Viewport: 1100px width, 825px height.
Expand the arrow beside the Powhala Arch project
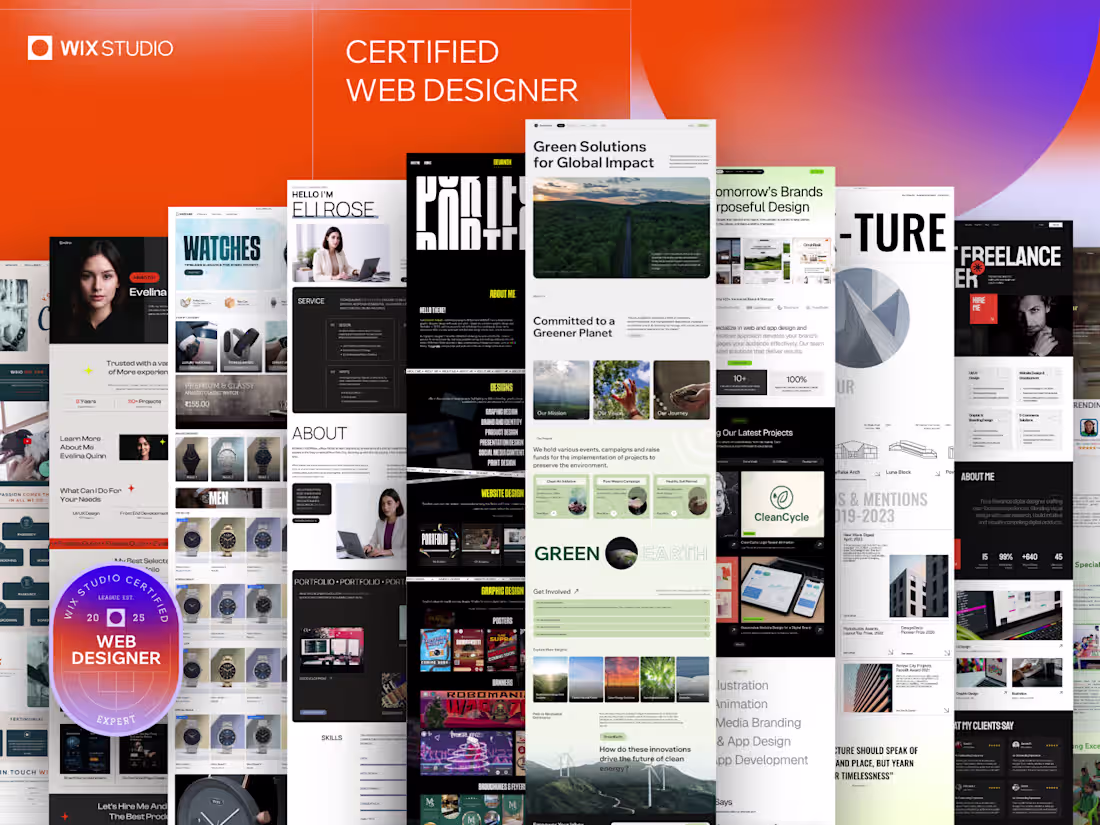pyautogui.click(x=878, y=474)
